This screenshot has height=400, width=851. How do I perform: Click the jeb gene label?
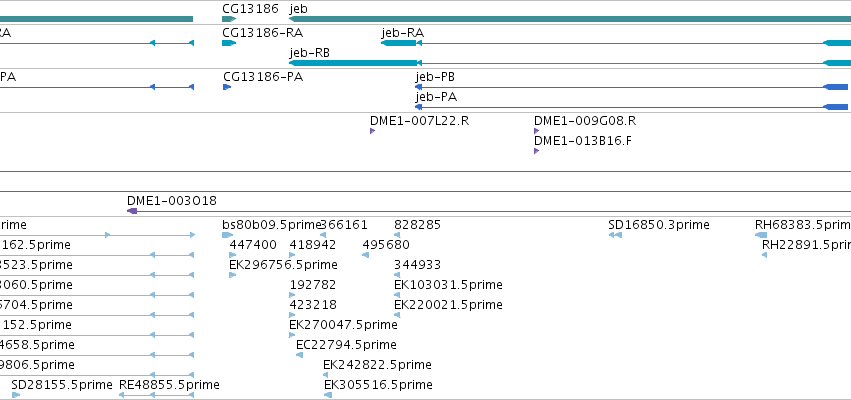click(x=299, y=9)
